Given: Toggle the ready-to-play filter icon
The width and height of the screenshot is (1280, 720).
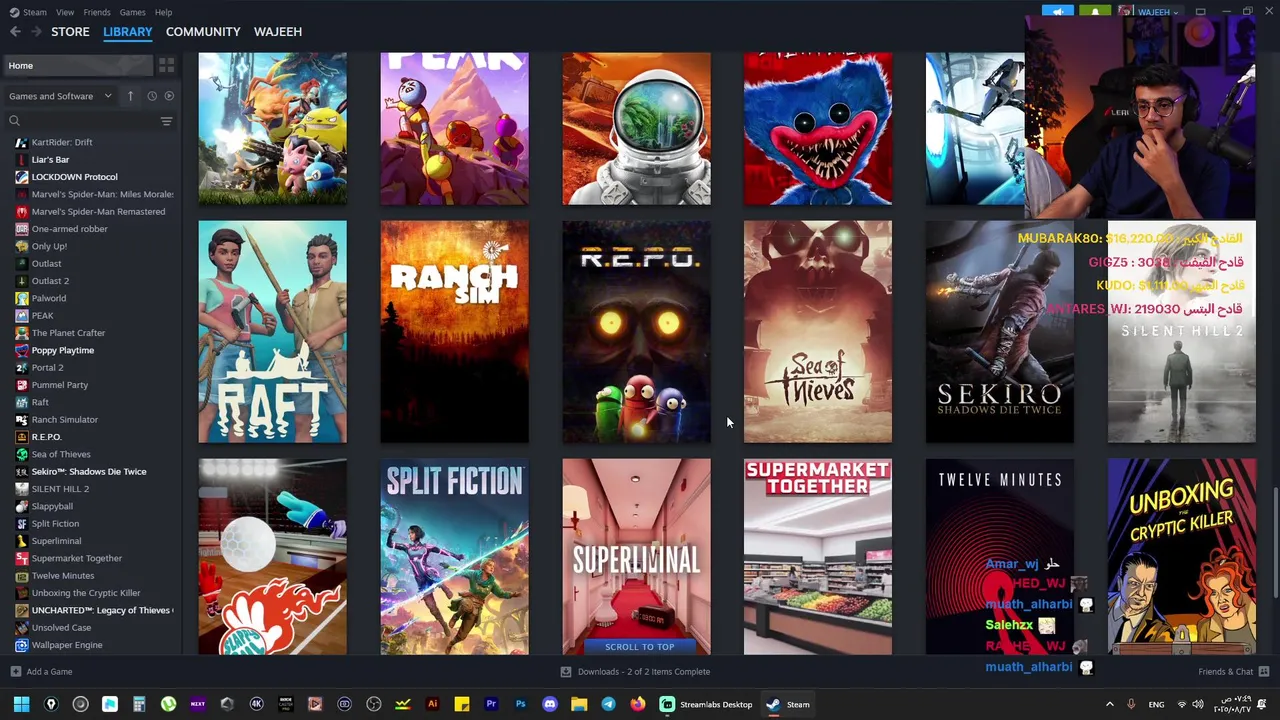Looking at the screenshot, I should point(168,96).
